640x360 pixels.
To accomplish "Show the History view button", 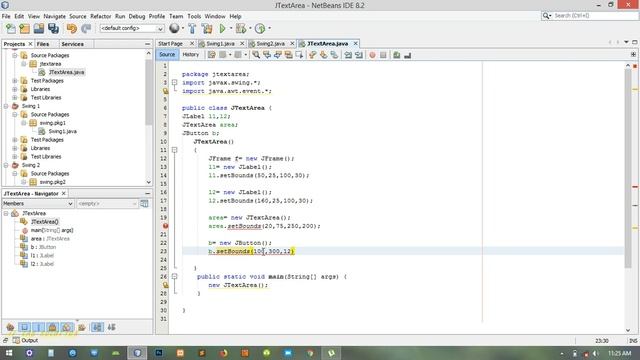I will coord(191,55).
